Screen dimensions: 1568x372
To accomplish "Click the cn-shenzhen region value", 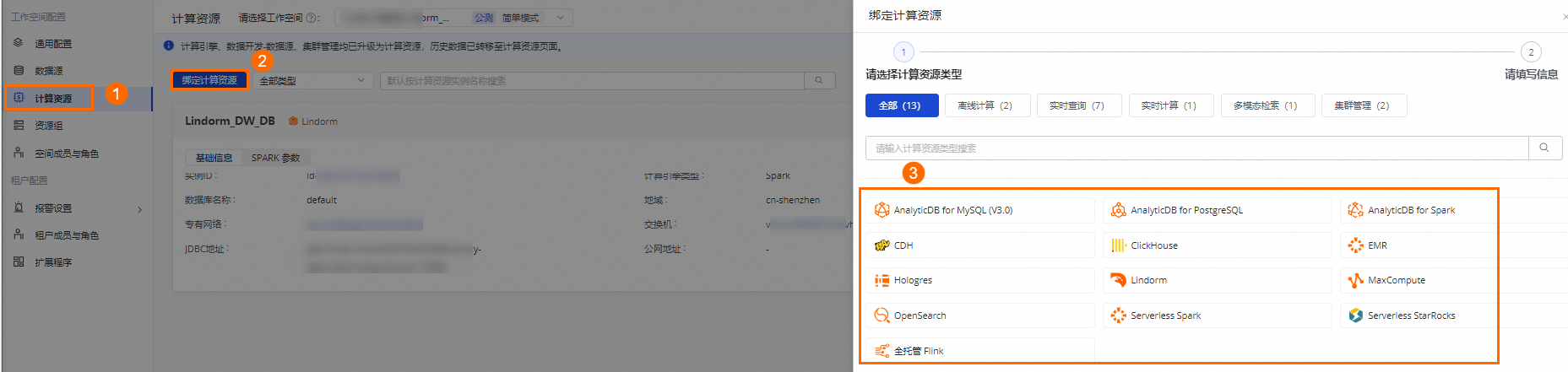I will 792,200.
